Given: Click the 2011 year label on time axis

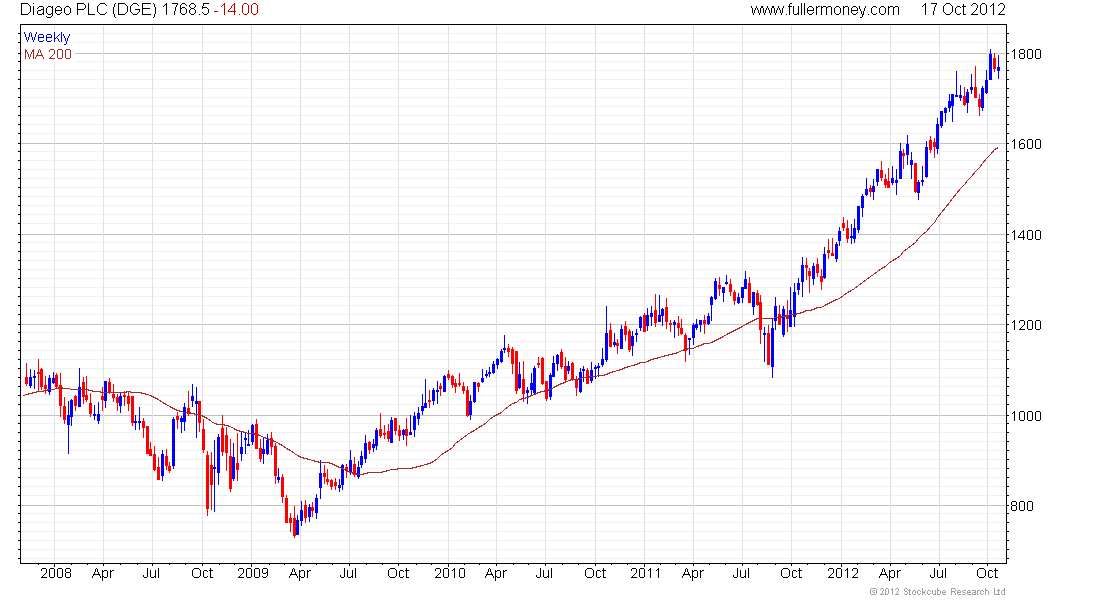Looking at the screenshot, I should 645,573.
